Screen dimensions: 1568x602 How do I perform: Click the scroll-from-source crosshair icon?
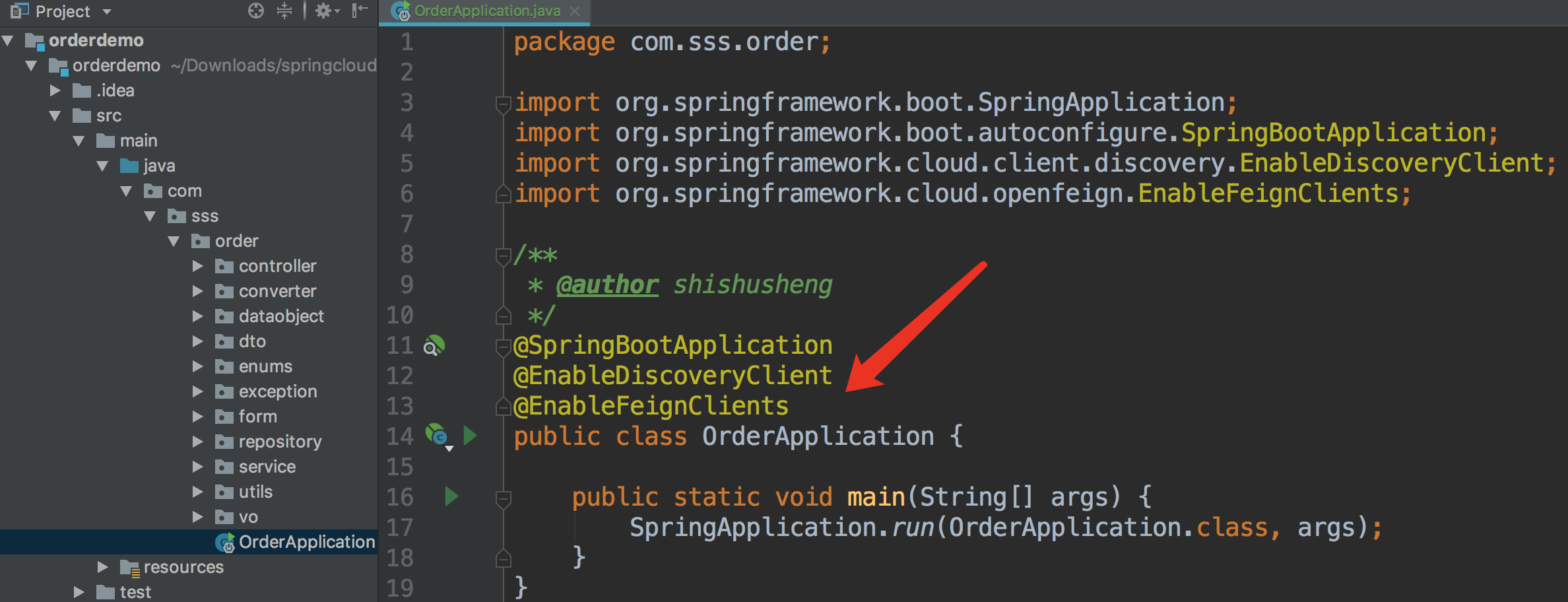pos(256,11)
